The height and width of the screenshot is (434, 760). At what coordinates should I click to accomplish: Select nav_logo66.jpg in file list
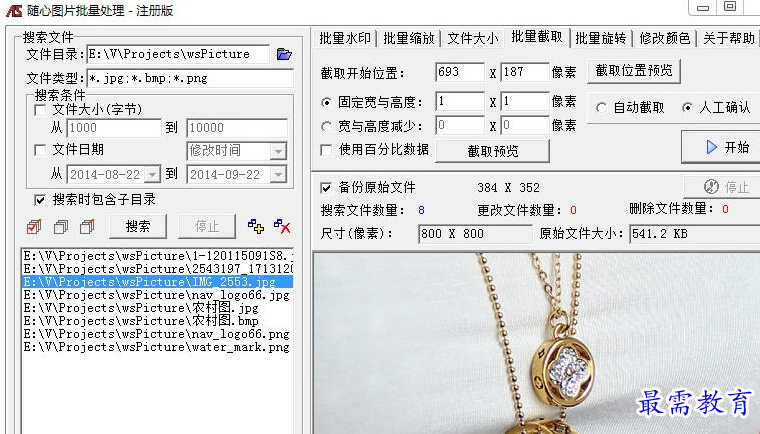158,295
